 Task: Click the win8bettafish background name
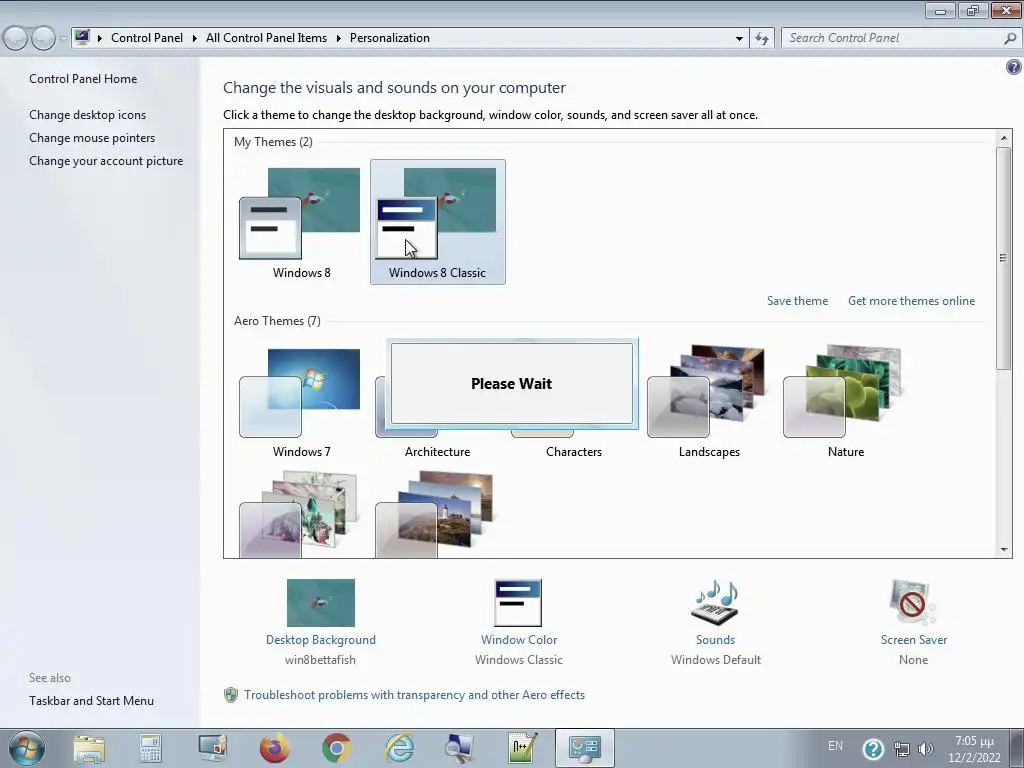click(x=320, y=660)
